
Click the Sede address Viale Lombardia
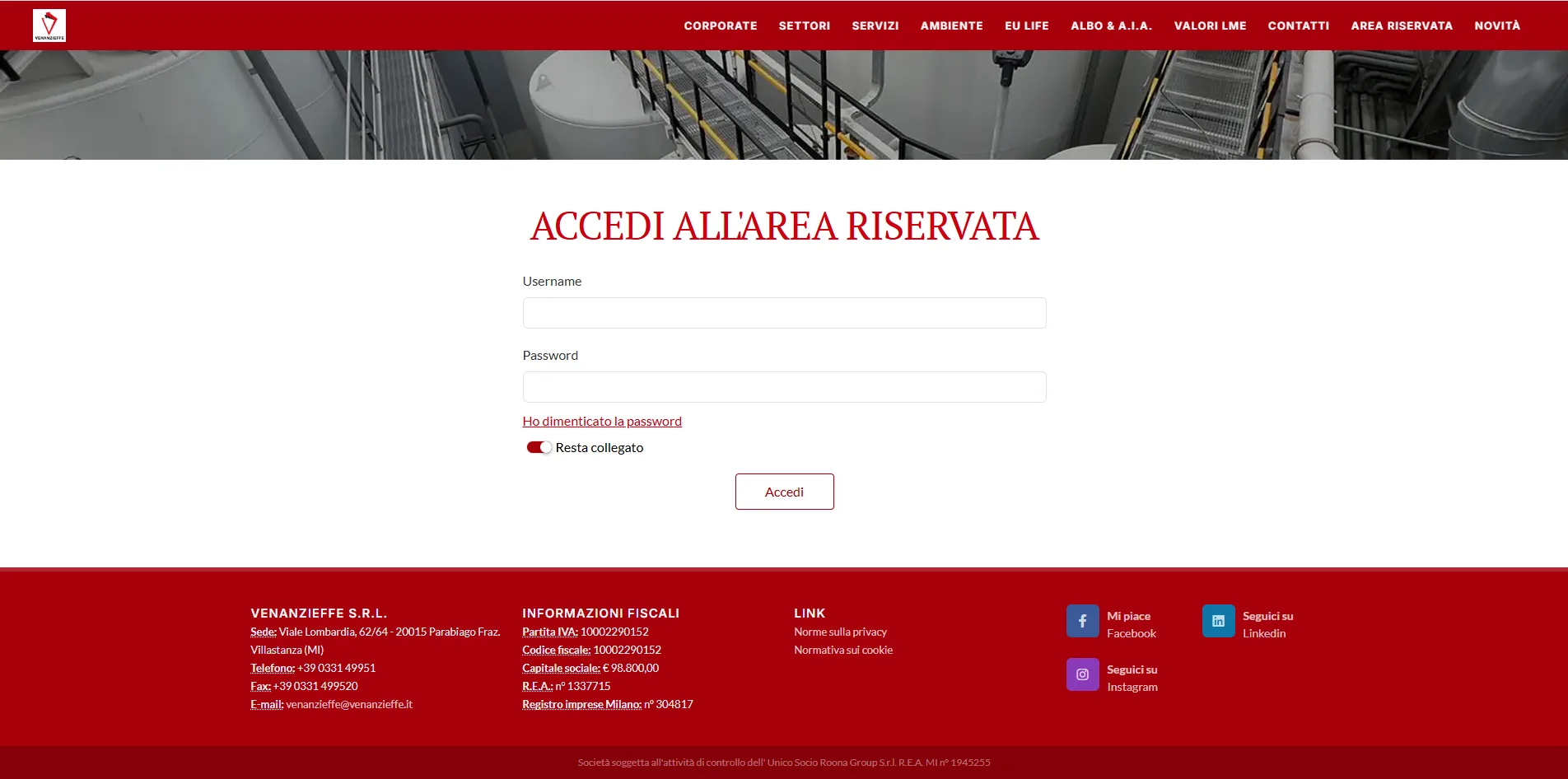tap(376, 641)
